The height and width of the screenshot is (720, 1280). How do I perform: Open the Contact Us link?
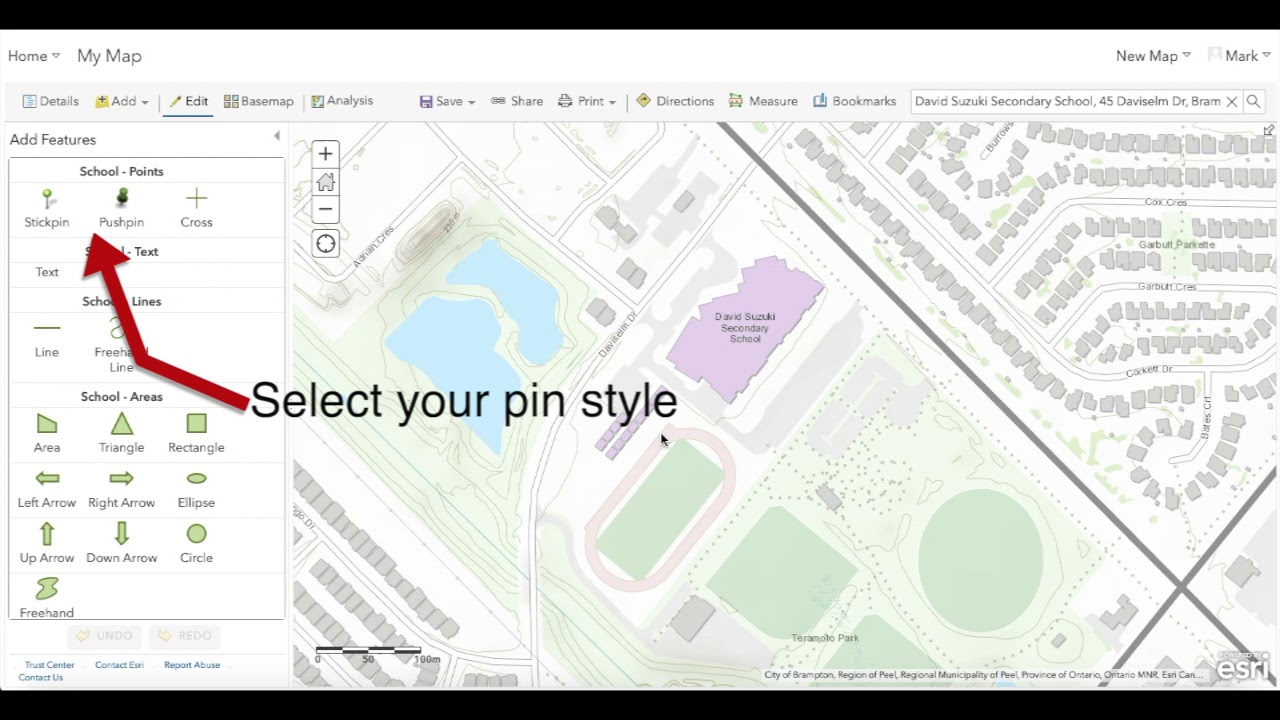tap(40, 677)
